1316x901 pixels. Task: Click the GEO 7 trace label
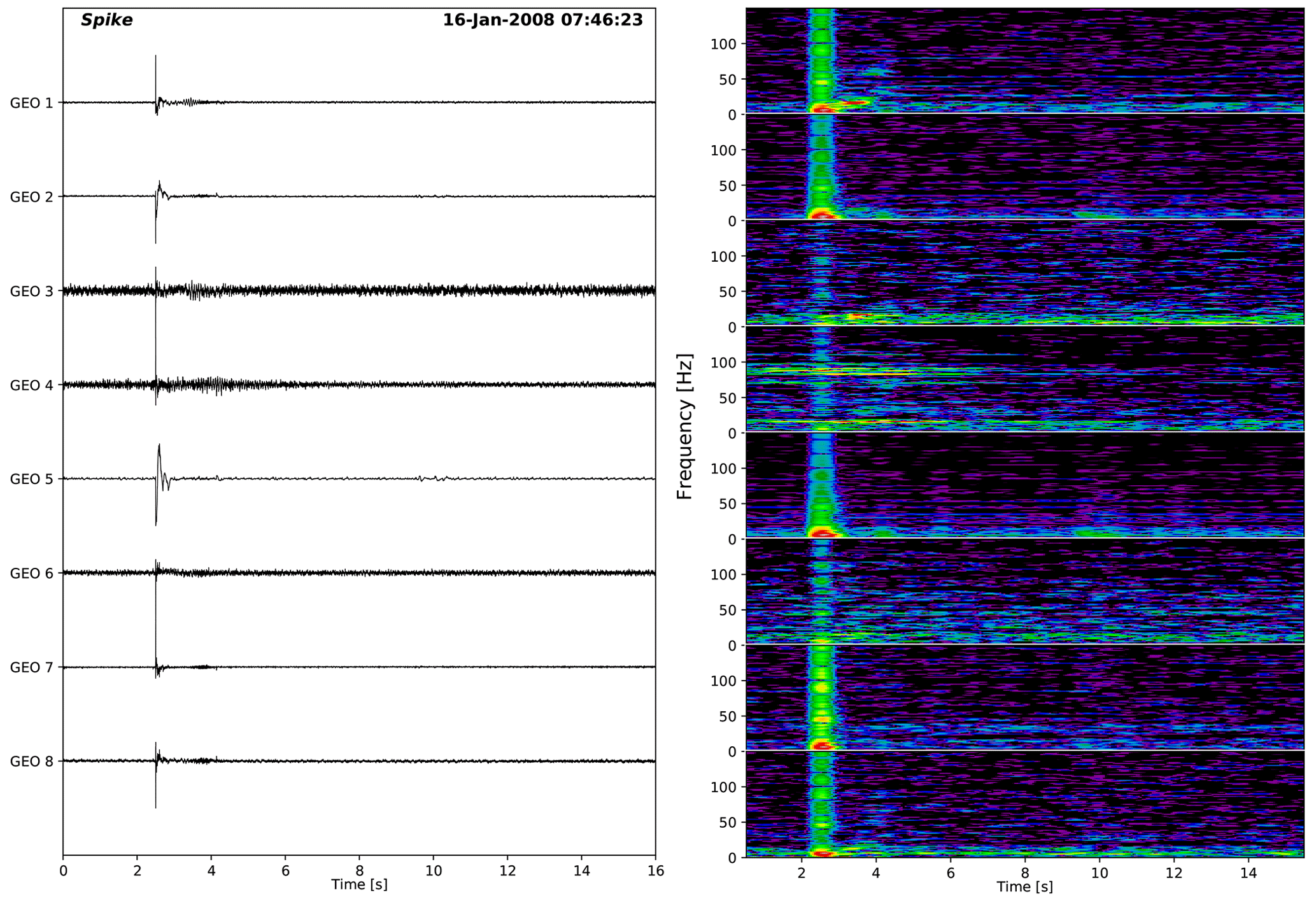tap(31, 668)
